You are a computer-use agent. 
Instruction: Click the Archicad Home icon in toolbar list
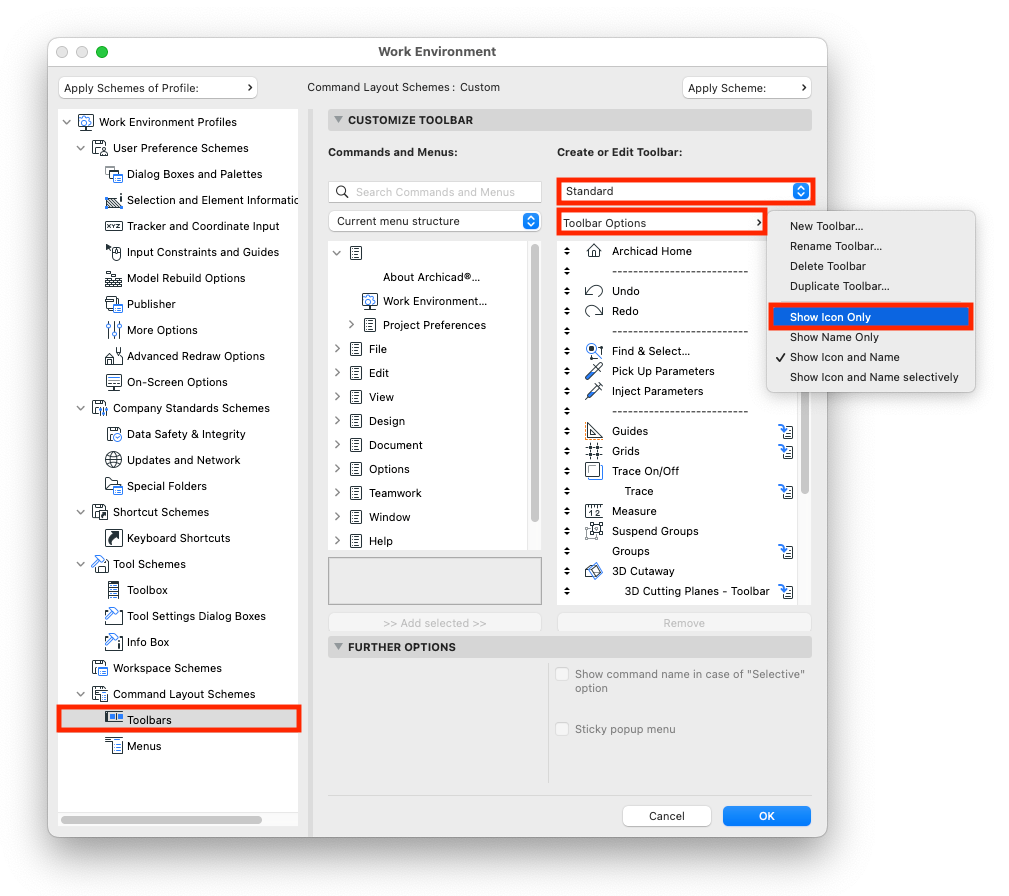pos(594,251)
